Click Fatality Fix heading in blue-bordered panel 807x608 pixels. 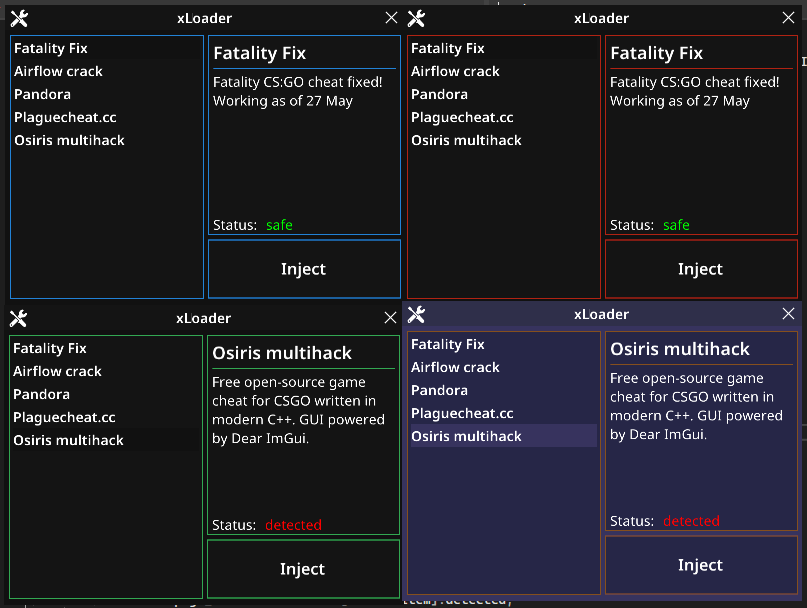click(x=259, y=54)
